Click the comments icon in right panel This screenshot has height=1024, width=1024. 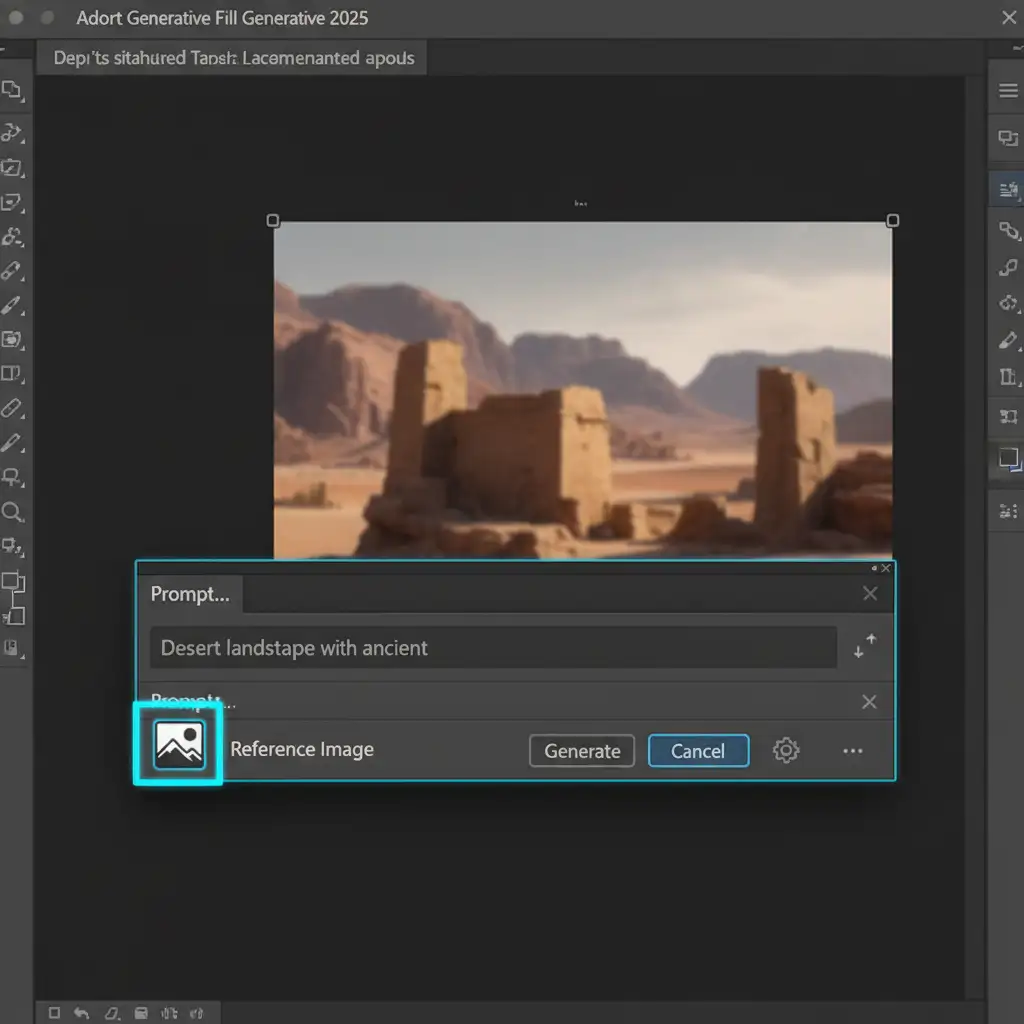point(1008,139)
